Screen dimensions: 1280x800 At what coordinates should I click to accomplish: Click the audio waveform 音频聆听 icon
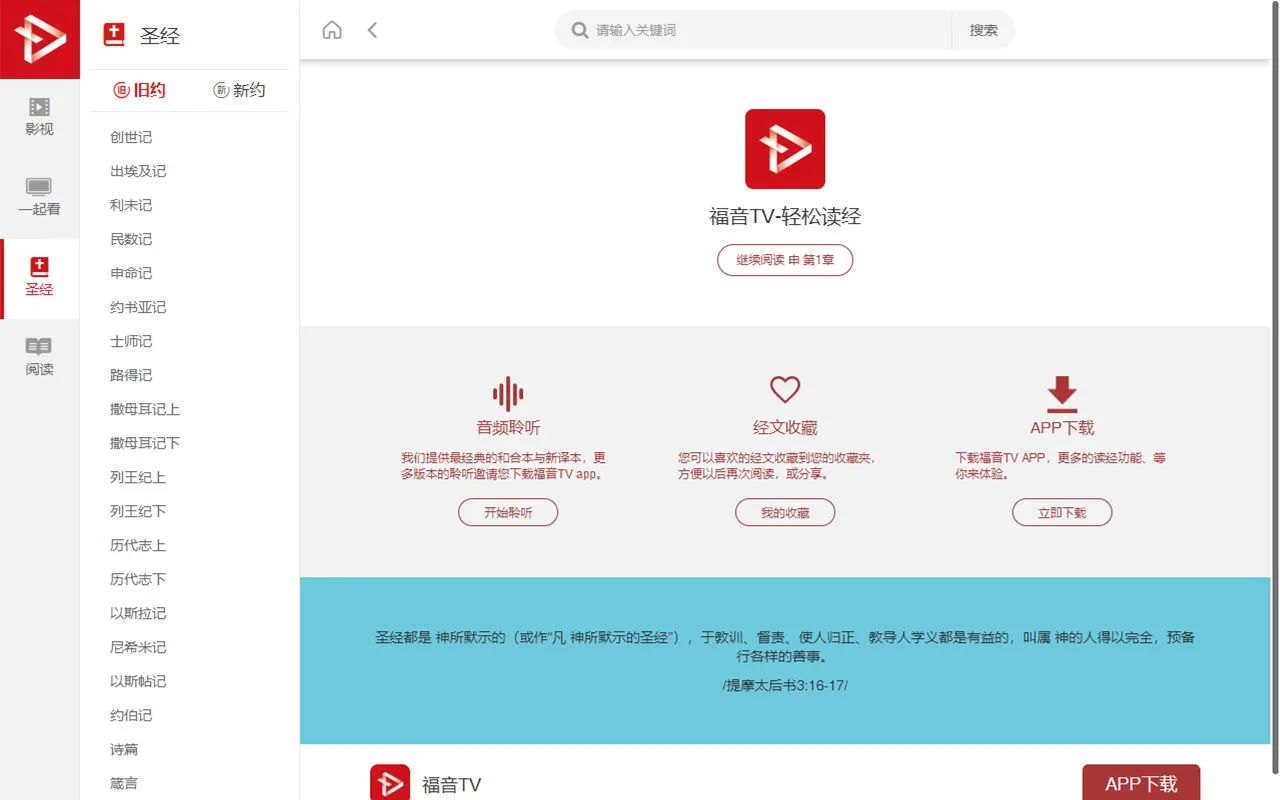tap(508, 393)
